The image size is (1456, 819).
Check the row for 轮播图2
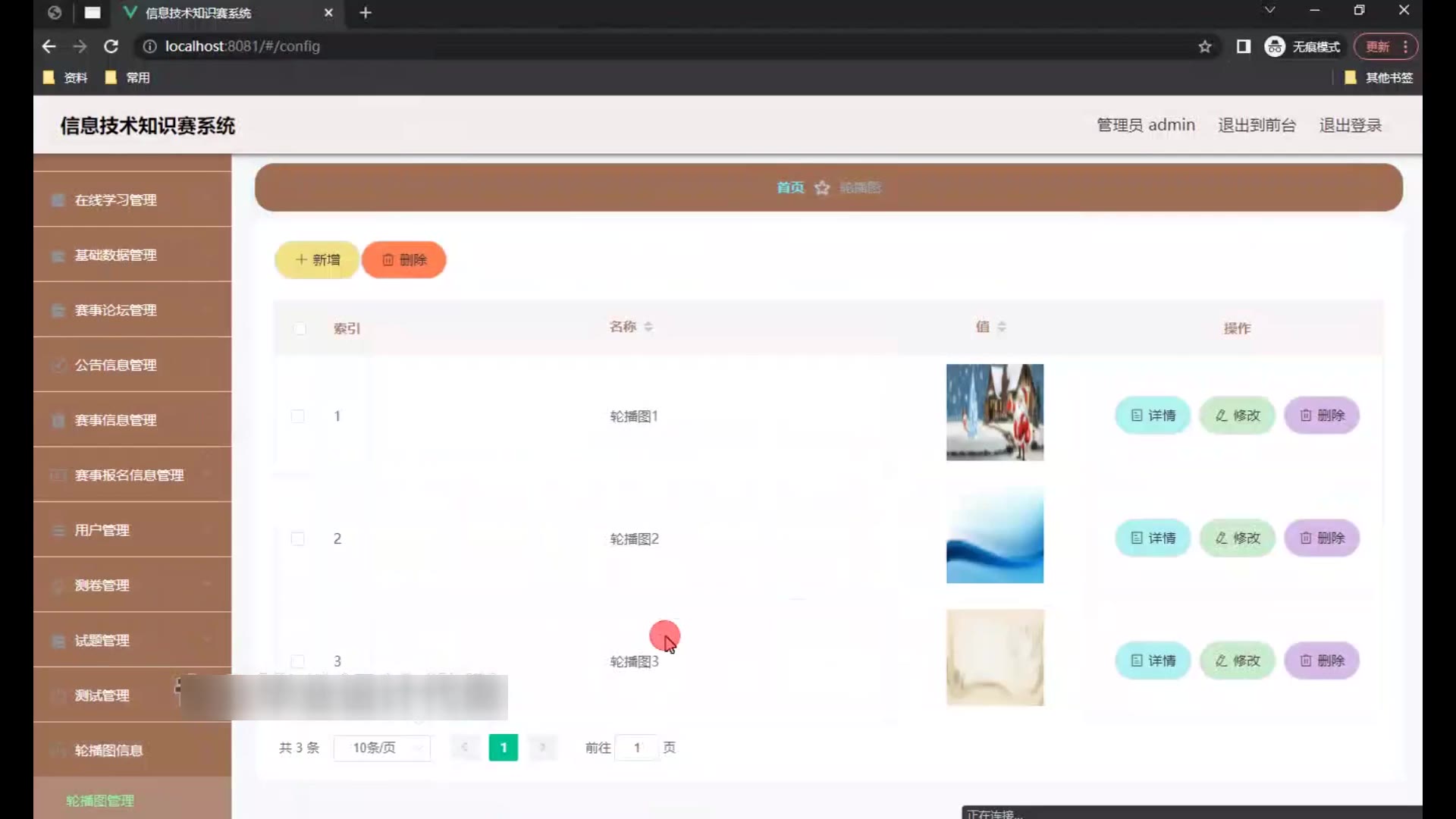298,539
